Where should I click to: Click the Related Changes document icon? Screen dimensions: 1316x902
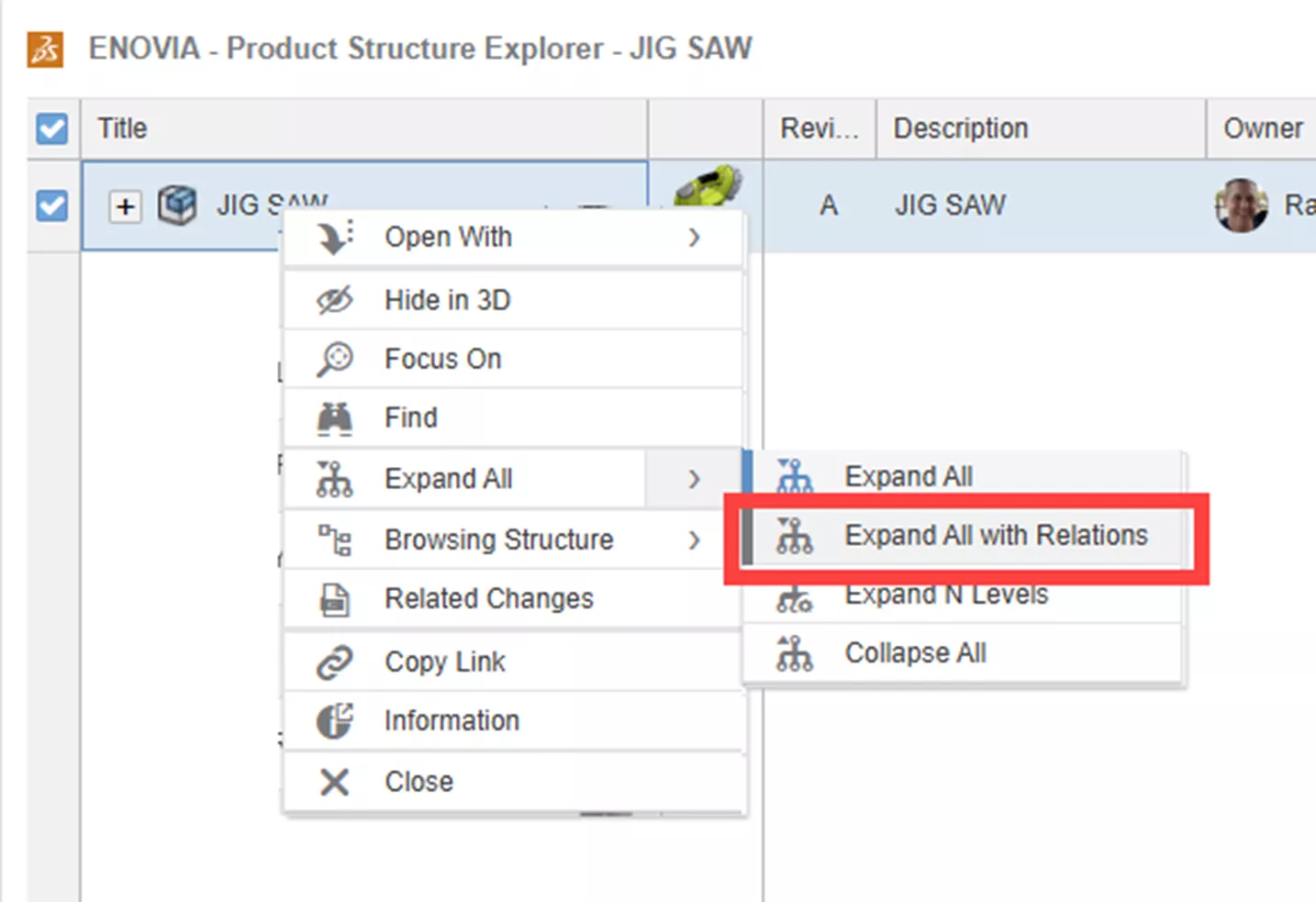334,599
